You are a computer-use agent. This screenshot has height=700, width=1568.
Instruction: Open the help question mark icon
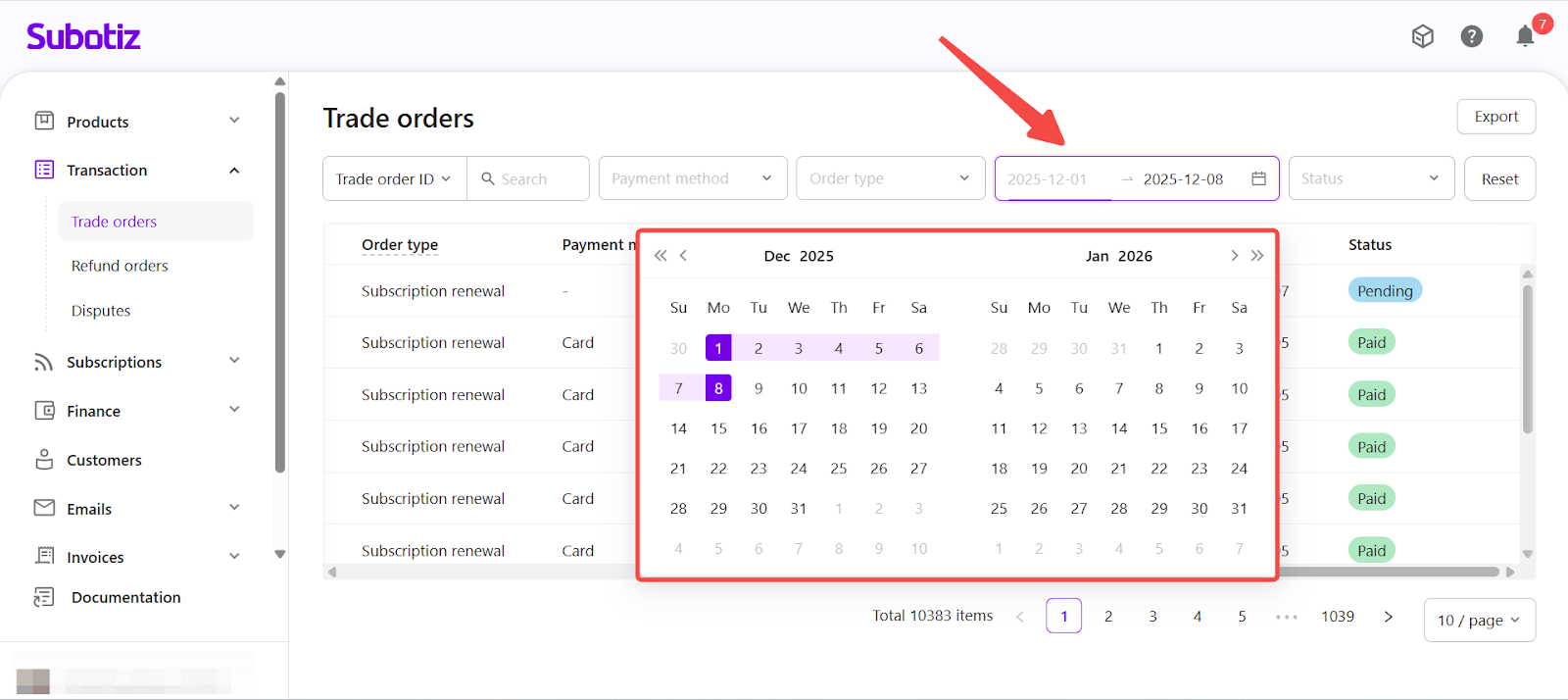coord(1471,36)
